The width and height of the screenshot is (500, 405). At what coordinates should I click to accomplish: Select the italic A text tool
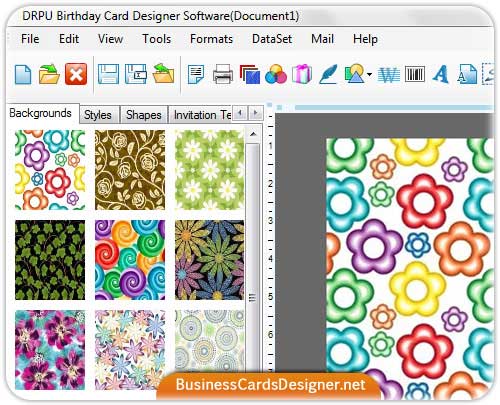(x=440, y=74)
